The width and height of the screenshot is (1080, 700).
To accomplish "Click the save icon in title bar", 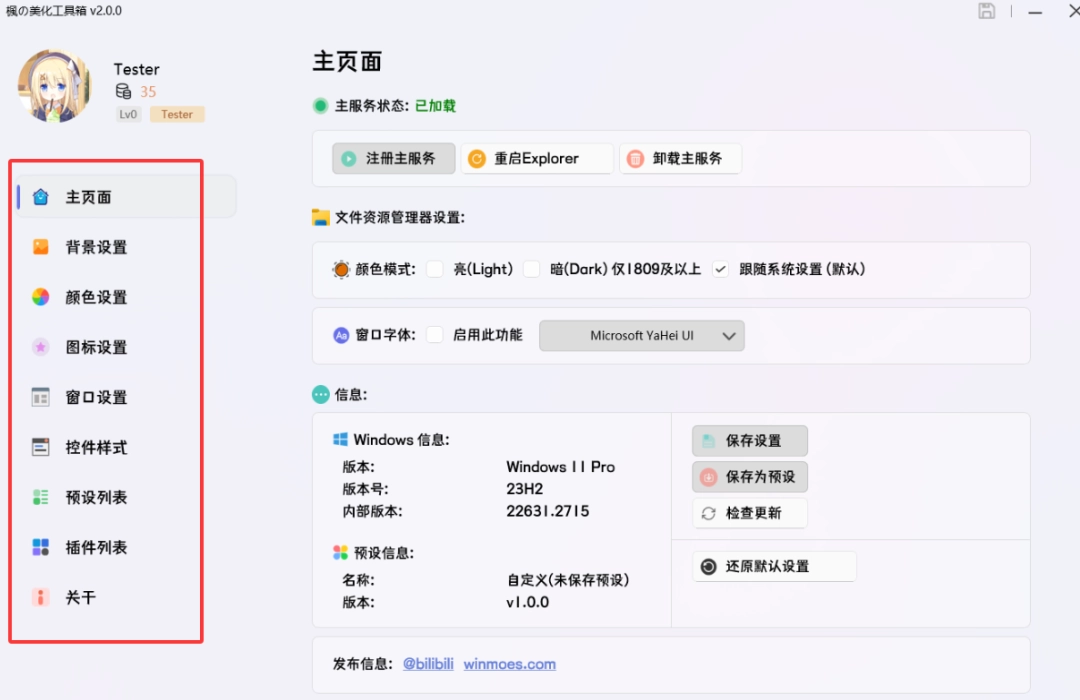I will (987, 11).
